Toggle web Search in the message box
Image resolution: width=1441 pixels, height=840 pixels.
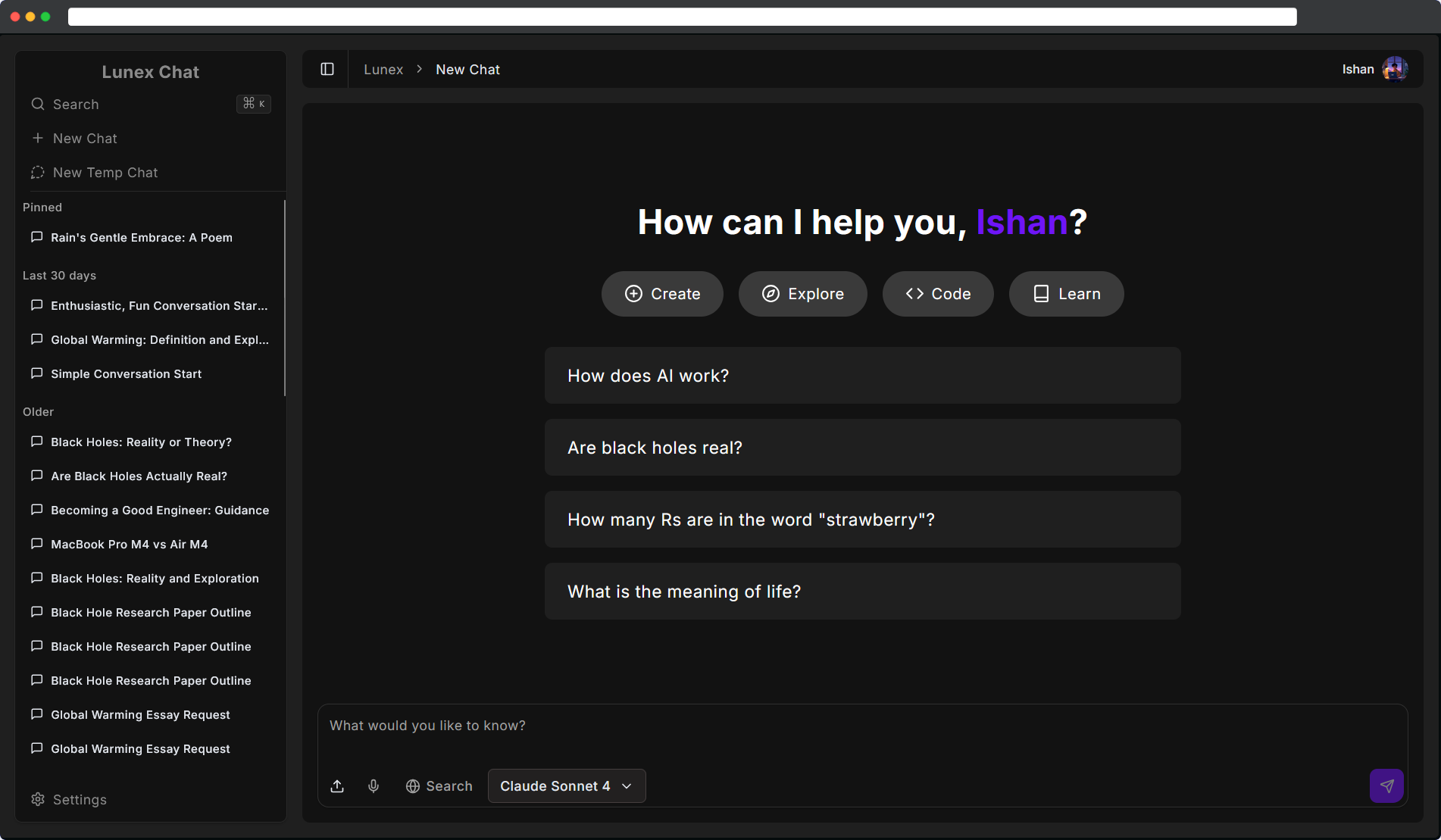[439, 786]
